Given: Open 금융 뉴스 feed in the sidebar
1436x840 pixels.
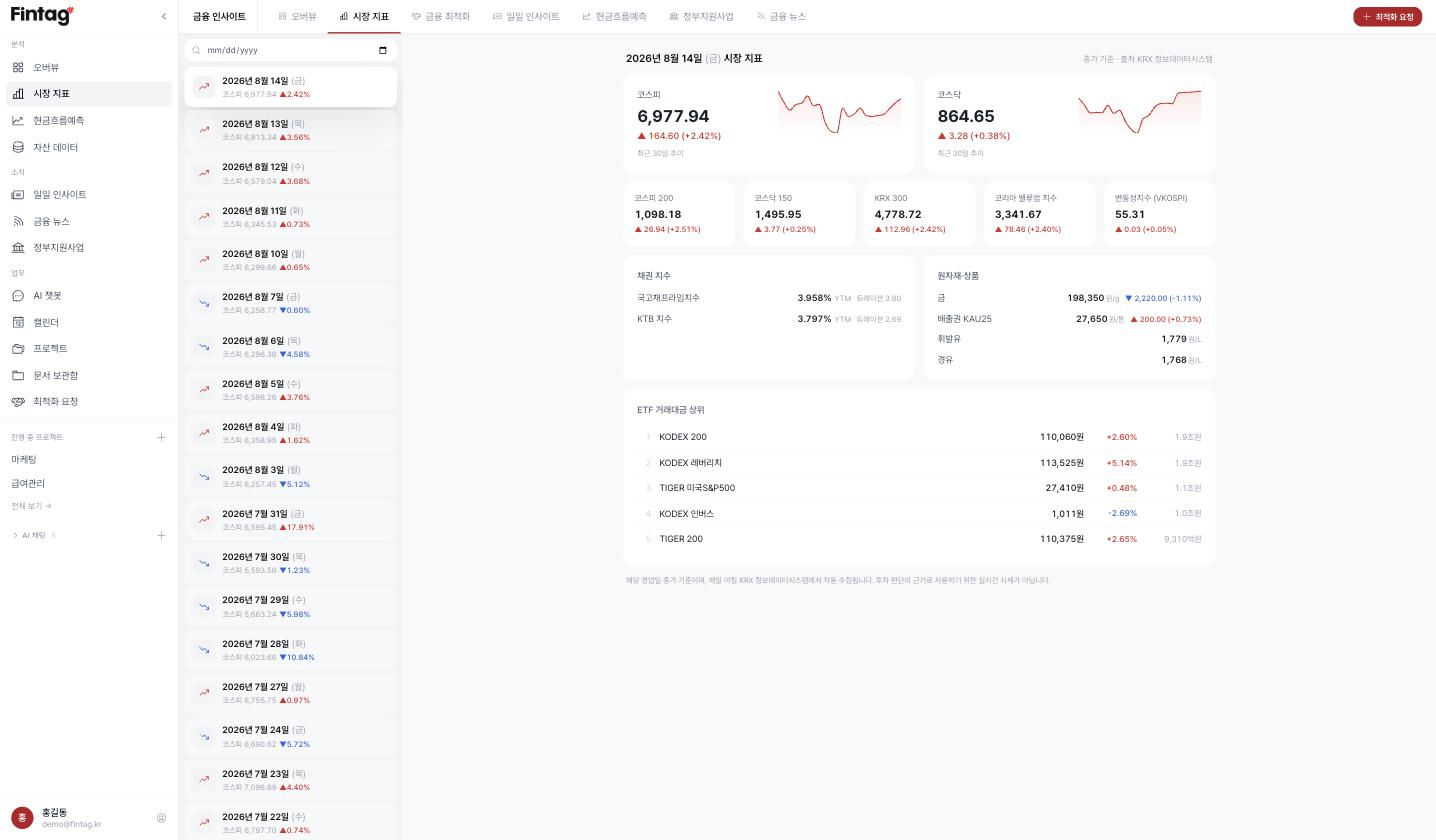Looking at the screenshot, I should coord(89,221).
